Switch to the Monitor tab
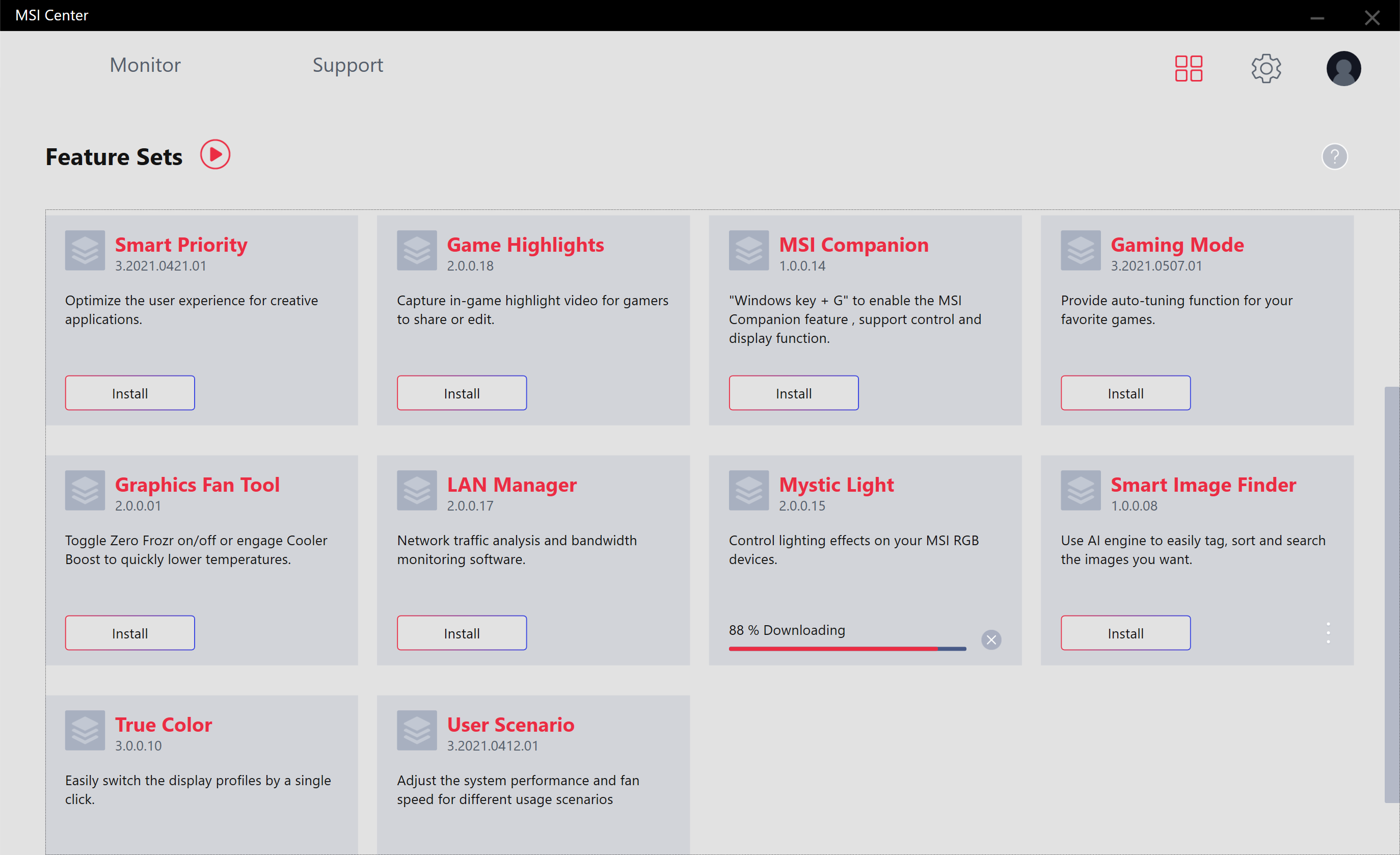The height and width of the screenshot is (855, 1400). (145, 65)
